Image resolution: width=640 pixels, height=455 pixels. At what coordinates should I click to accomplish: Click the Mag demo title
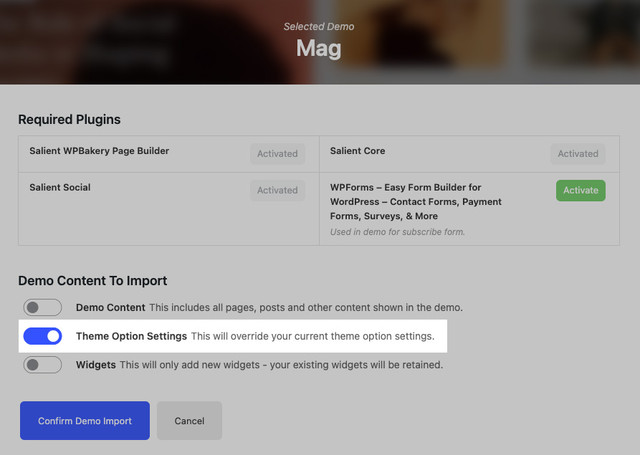tap(319, 48)
